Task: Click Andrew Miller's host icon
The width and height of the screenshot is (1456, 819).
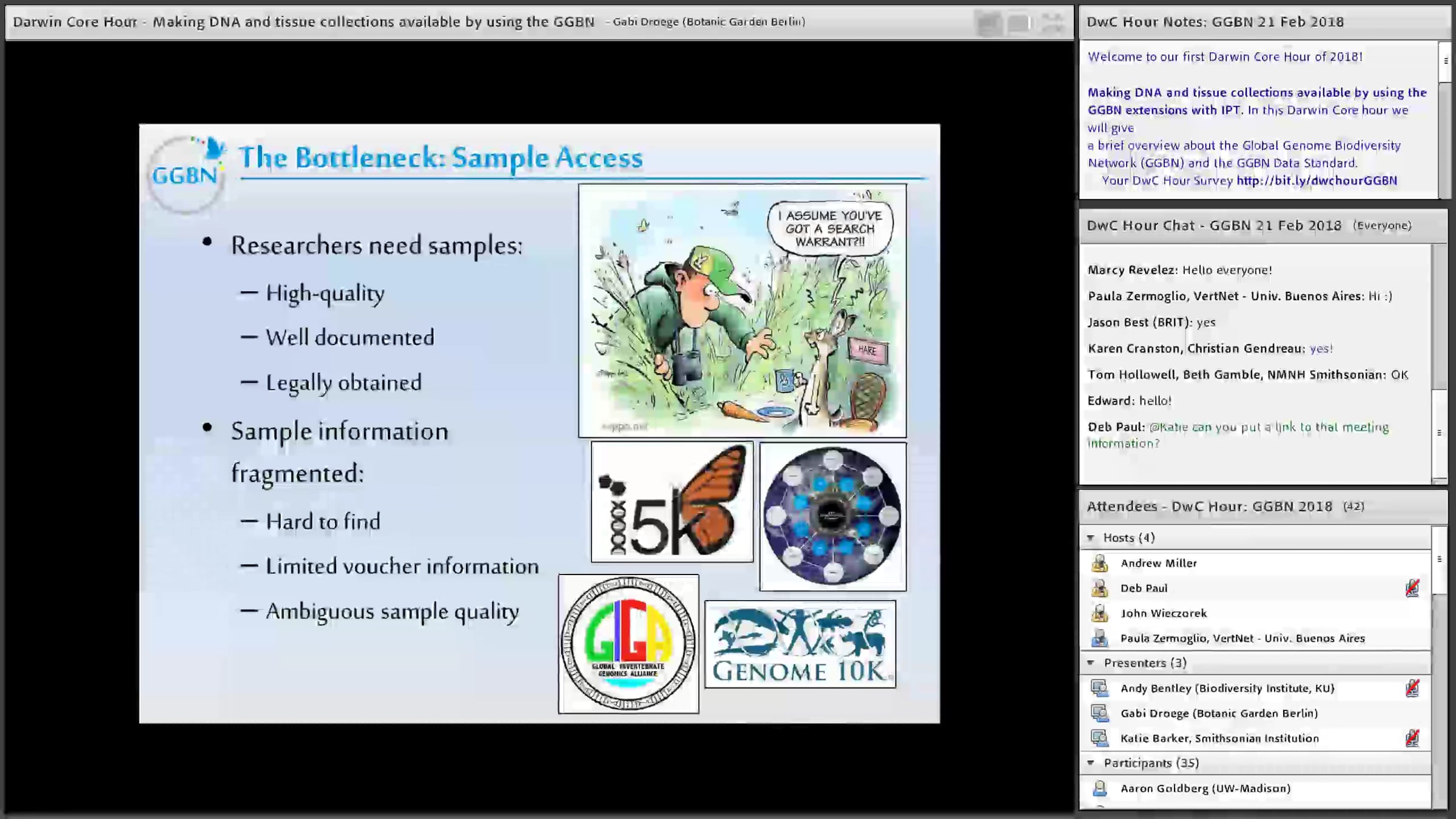Action: (x=1099, y=563)
